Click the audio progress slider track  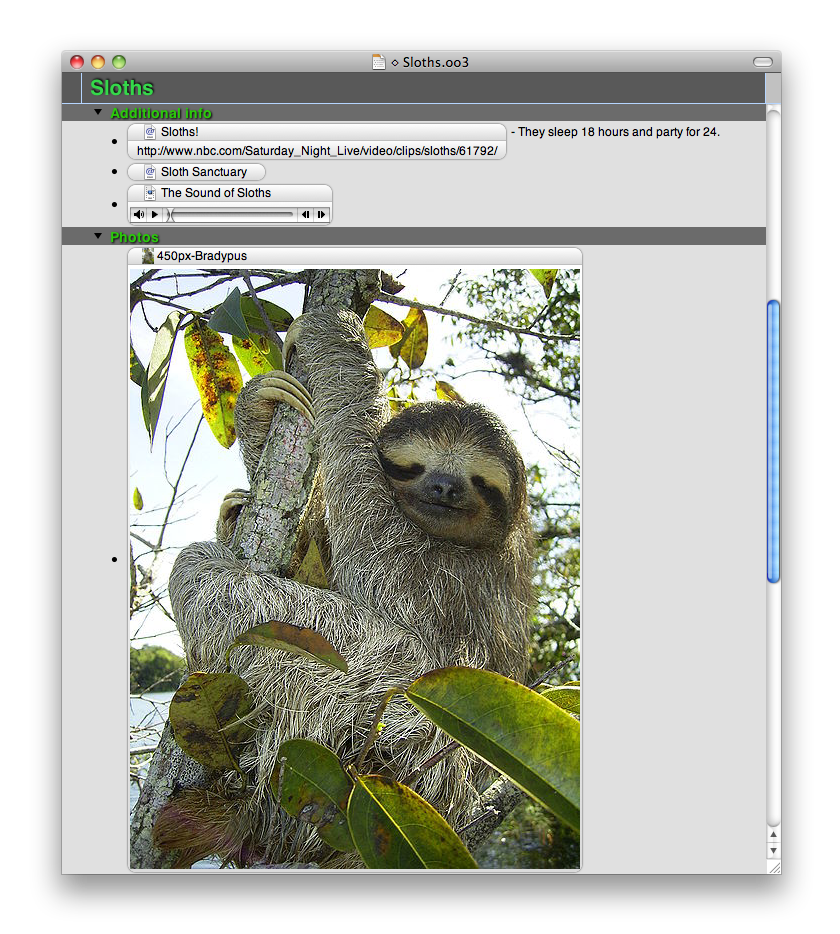(x=232, y=214)
